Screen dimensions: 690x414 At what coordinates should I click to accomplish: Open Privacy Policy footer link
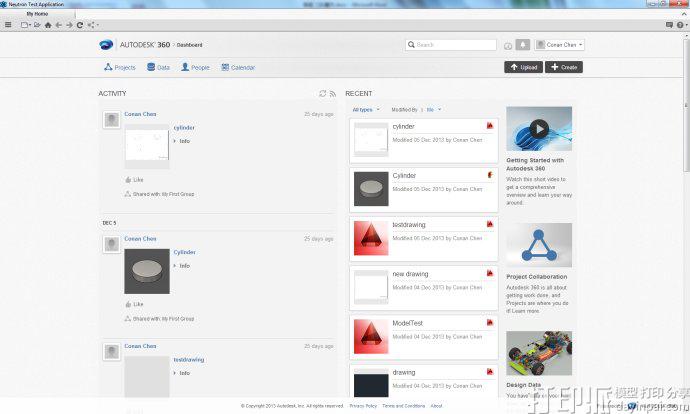tap(363, 406)
